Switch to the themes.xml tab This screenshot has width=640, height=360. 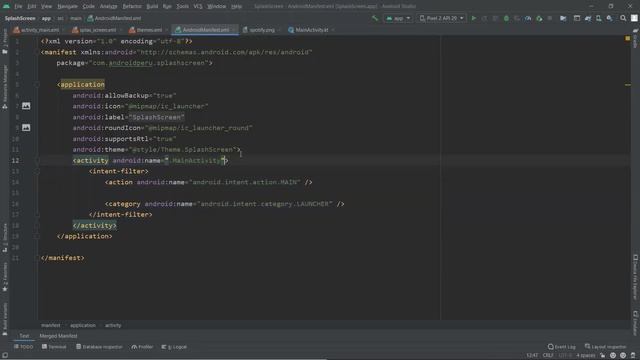point(146,30)
